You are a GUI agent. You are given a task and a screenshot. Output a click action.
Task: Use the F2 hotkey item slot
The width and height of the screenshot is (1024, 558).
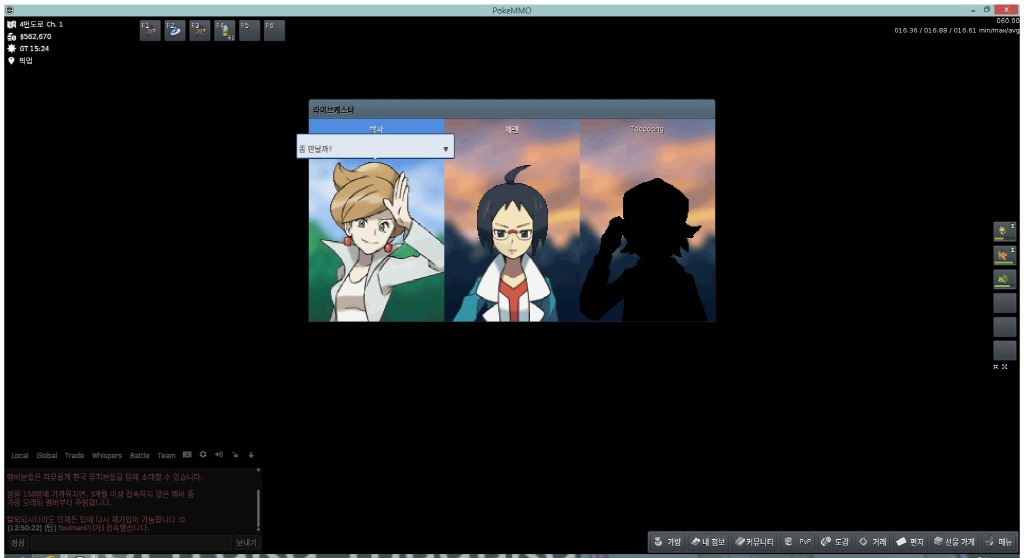[175, 30]
